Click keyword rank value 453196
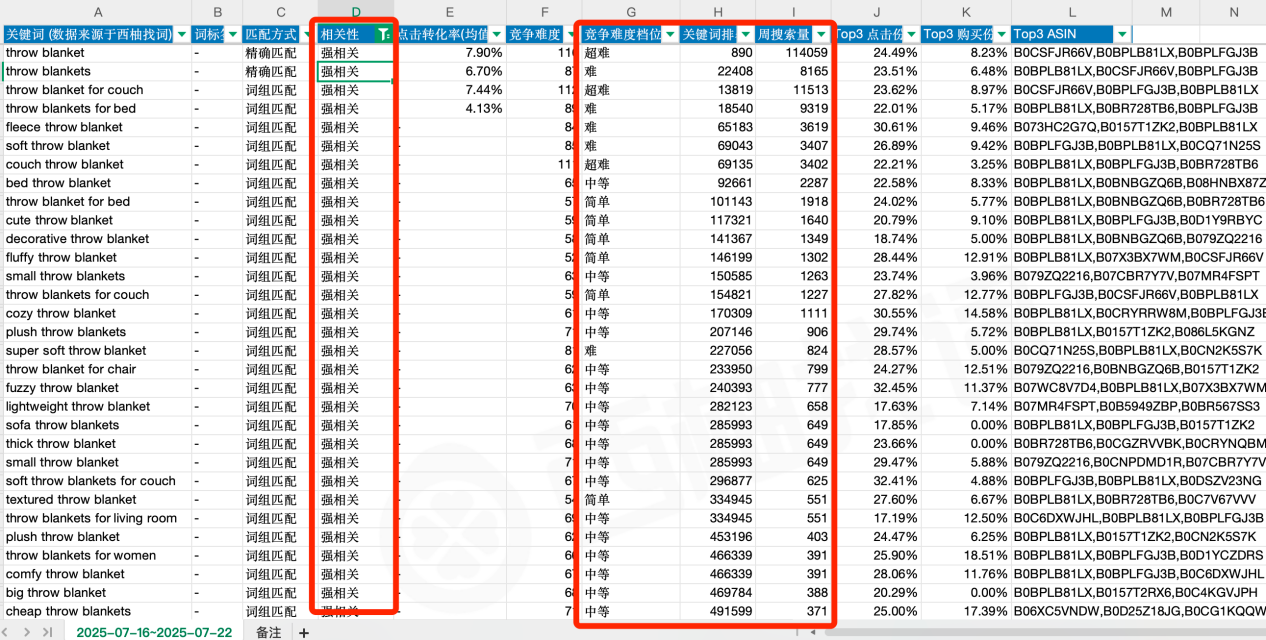The image size is (1266, 640). click(718, 537)
